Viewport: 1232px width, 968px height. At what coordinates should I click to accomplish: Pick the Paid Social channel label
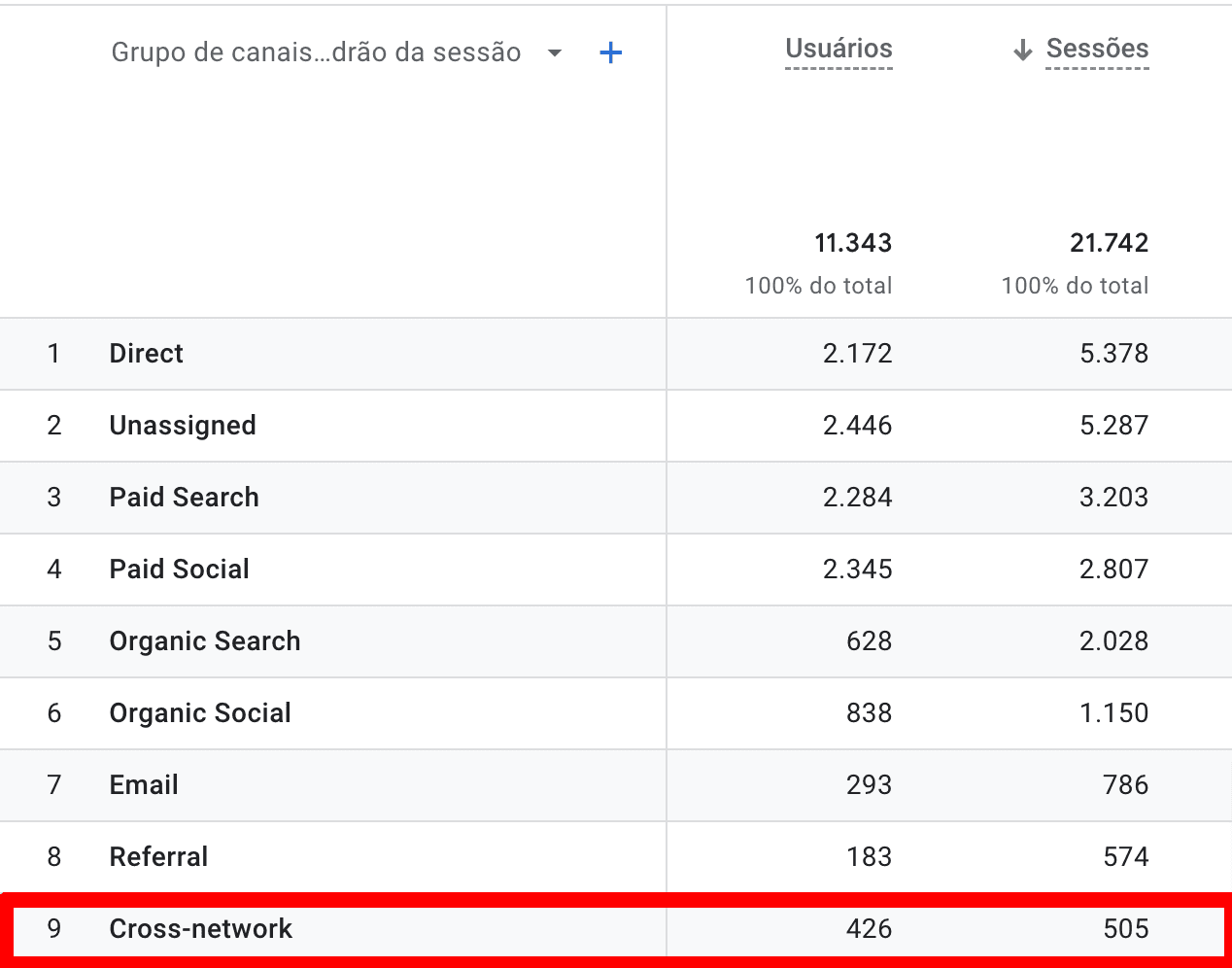179,570
